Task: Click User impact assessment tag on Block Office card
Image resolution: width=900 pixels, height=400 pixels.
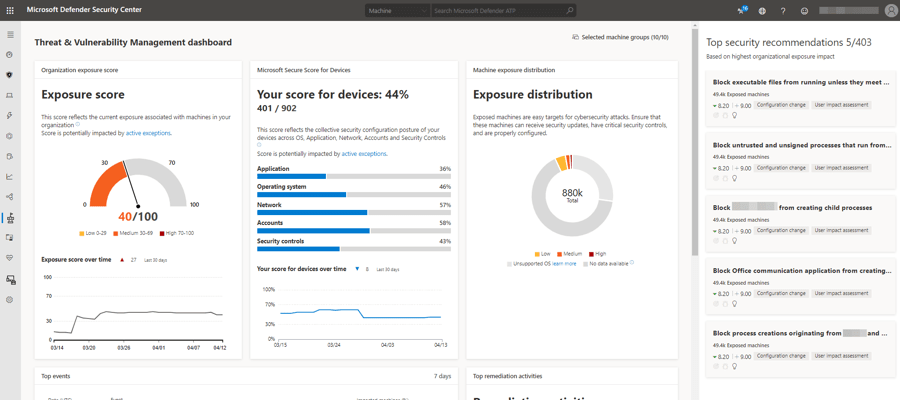Action: tap(841, 293)
